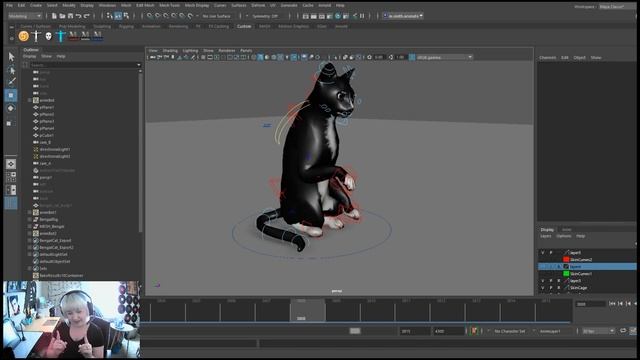The image size is (640, 360).
Task: Click the white T-pose figure shelf icon
Action: 36,36
